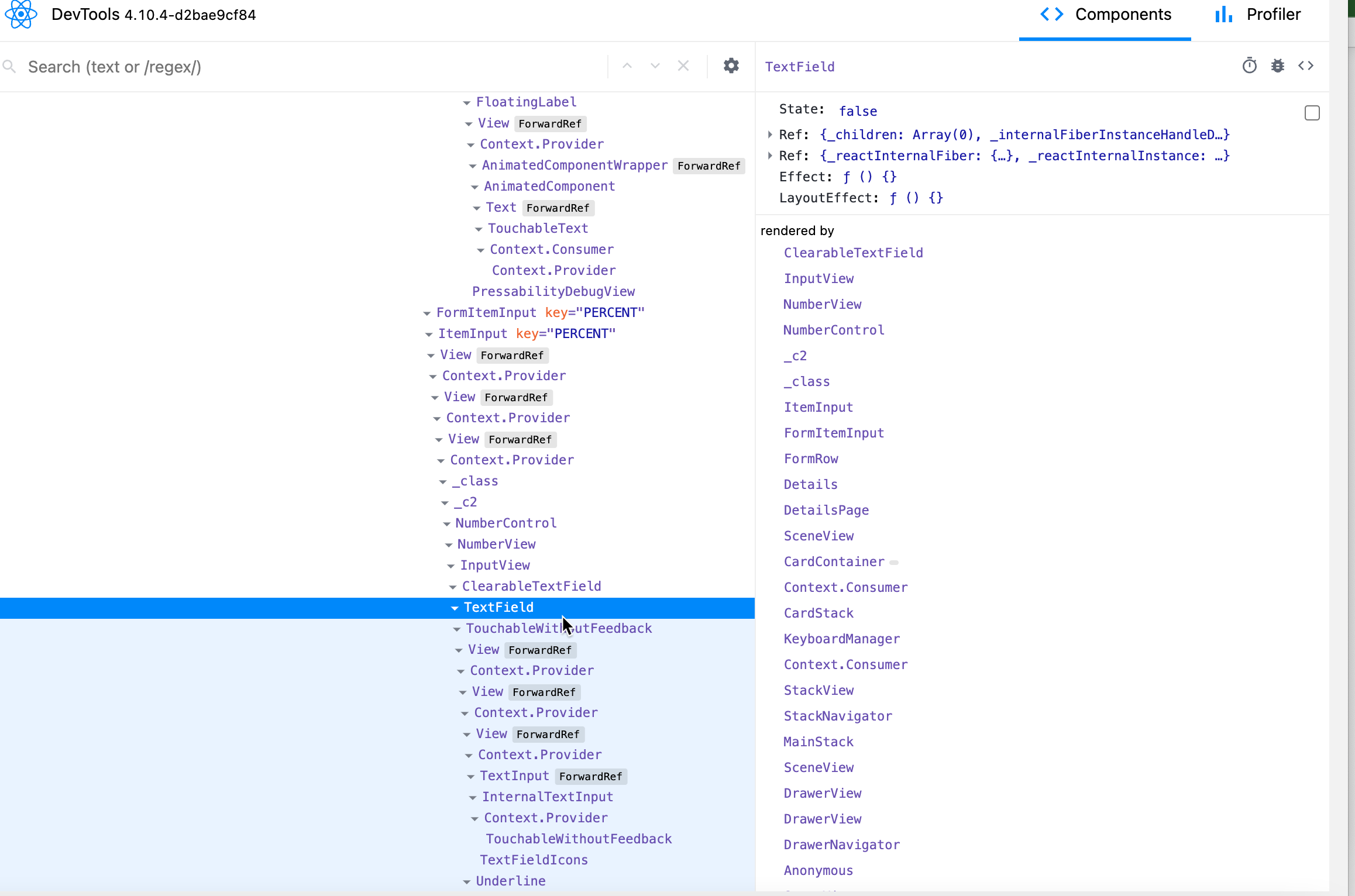Image resolution: width=1355 pixels, height=896 pixels.
Task: Open MainStack in rendered by list
Action: 818,742
